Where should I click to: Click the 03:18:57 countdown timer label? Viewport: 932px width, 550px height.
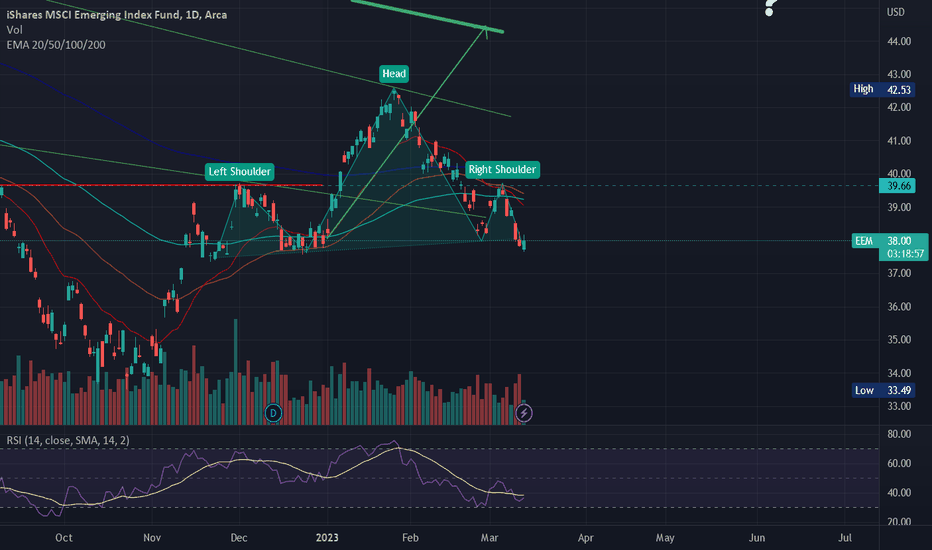905,254
